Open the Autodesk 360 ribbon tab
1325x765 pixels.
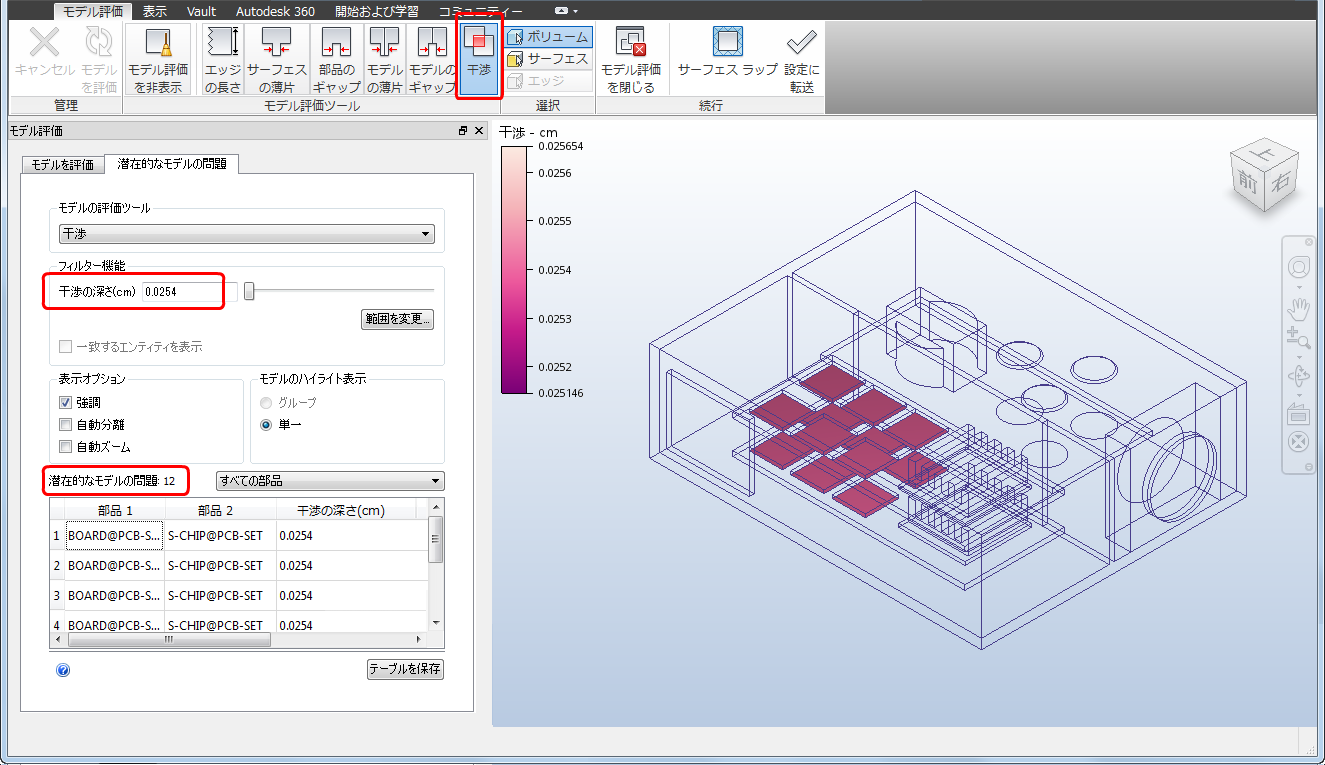(275, 11)
